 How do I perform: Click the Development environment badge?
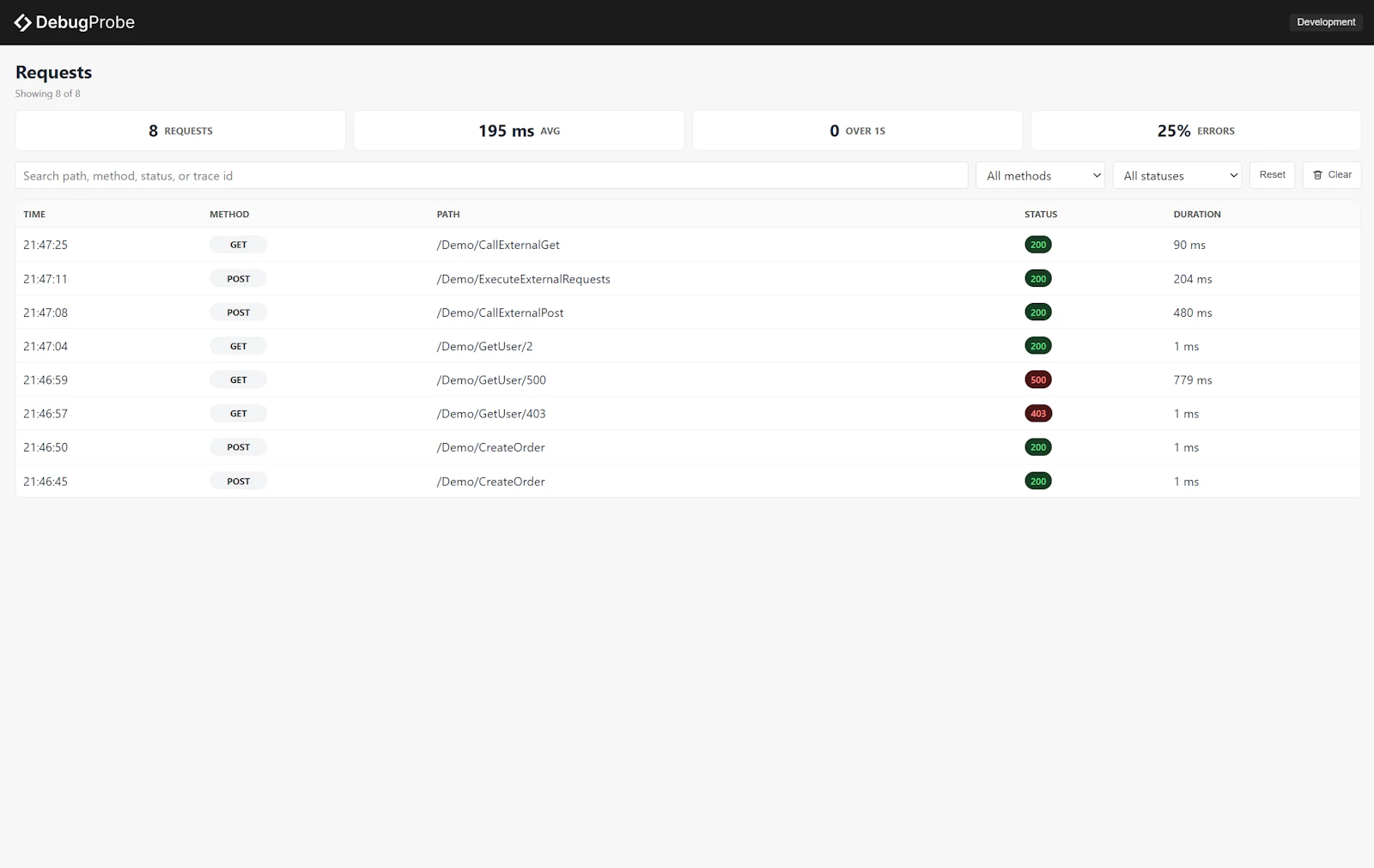tap(1326, 22)
